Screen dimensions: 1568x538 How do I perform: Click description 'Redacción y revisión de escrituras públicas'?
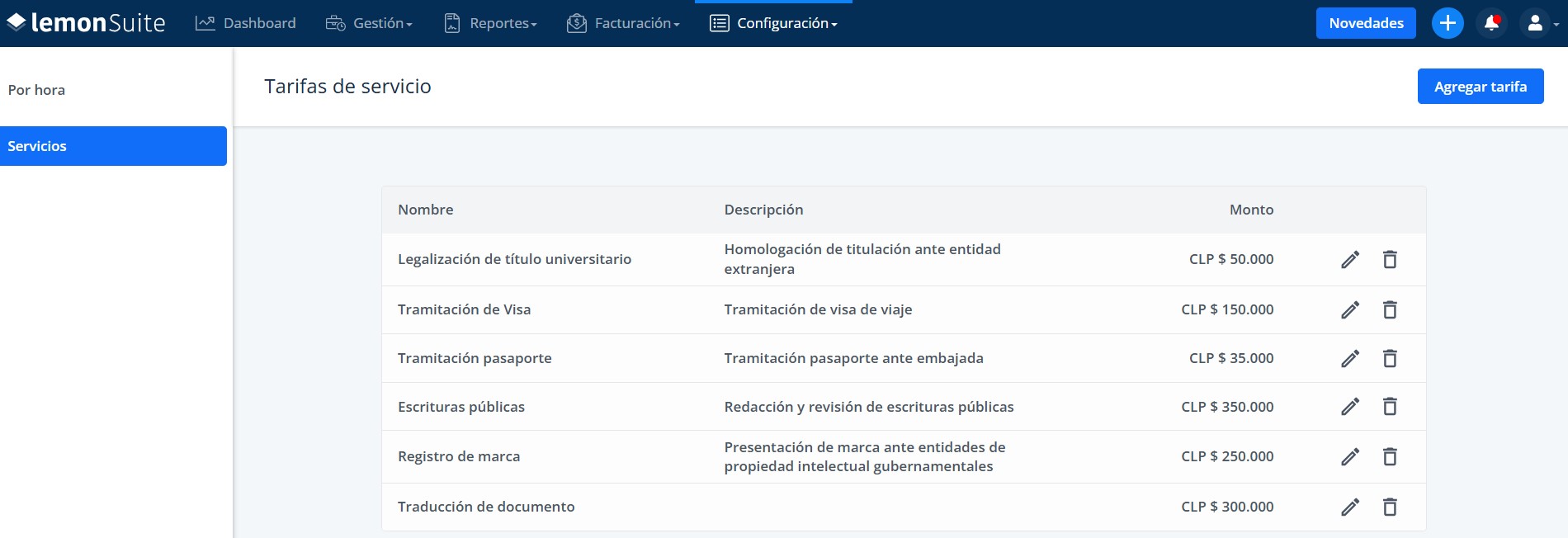click(x=869, y=407)
